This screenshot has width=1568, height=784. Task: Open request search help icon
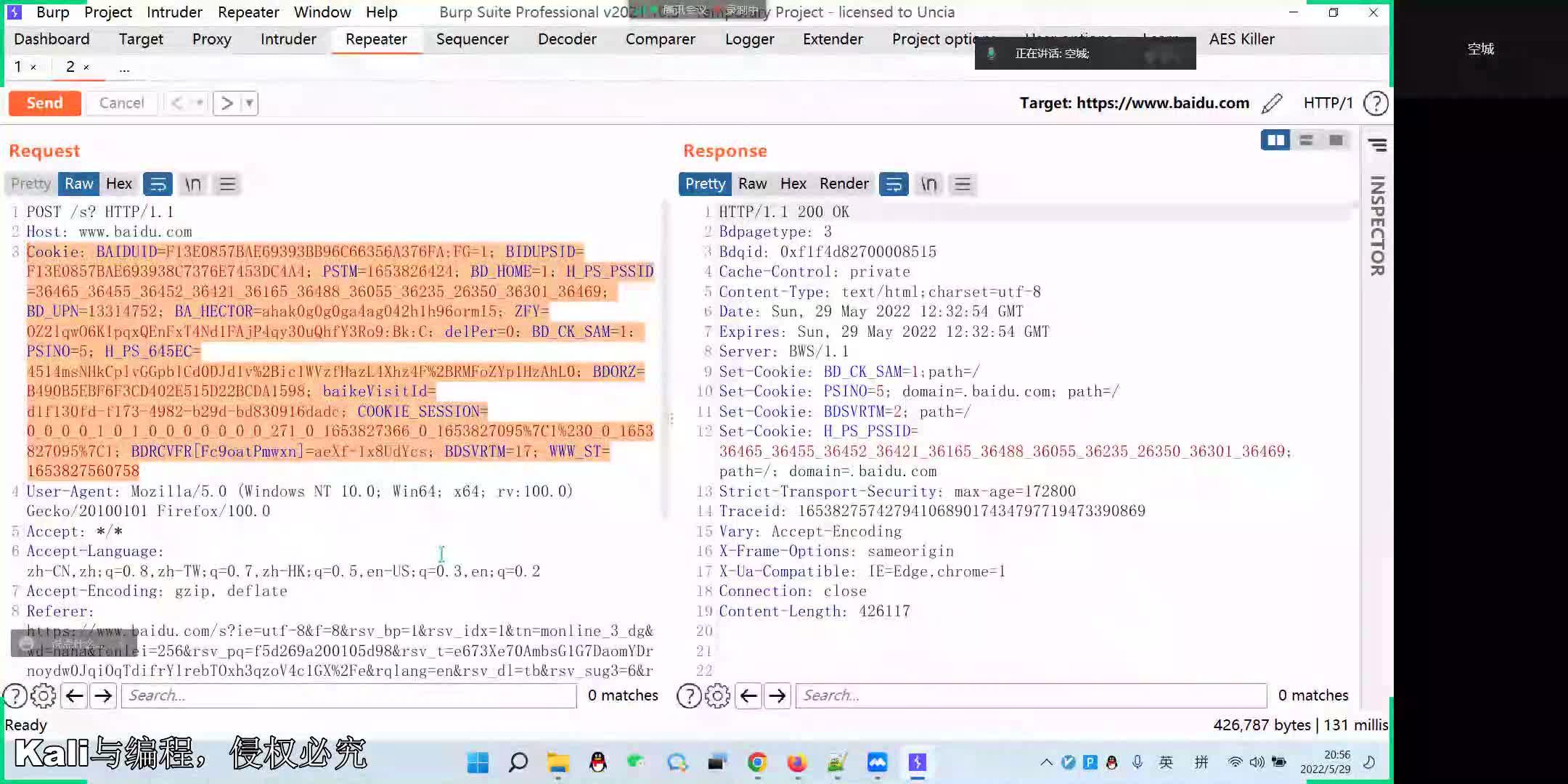pyautogui.click(x=15, y=695)
